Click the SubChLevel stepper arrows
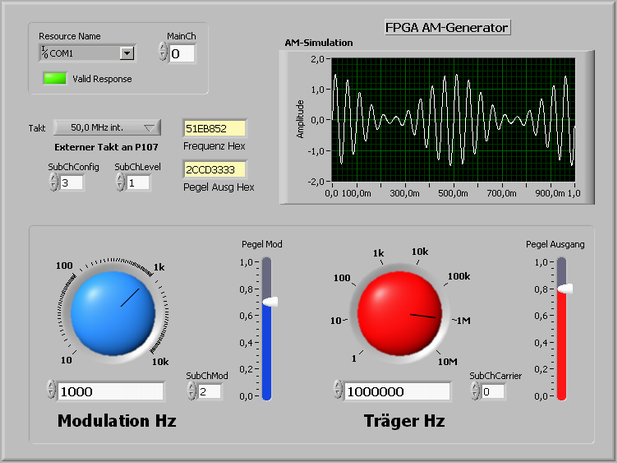617x463 pixels. [120, 182]
